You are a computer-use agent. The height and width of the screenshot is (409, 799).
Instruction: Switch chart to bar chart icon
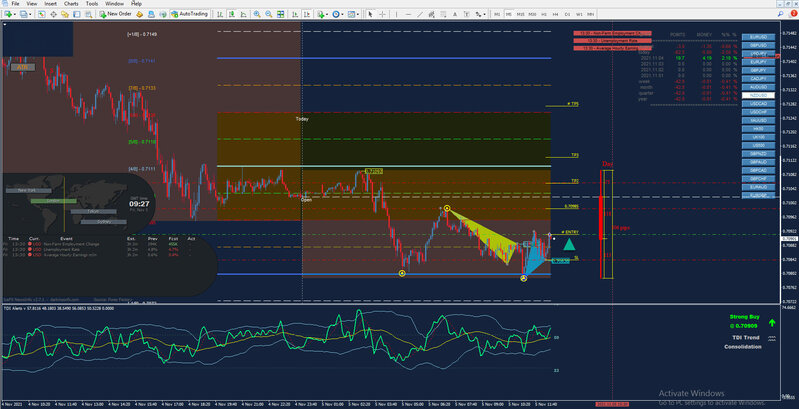[220, 14]
